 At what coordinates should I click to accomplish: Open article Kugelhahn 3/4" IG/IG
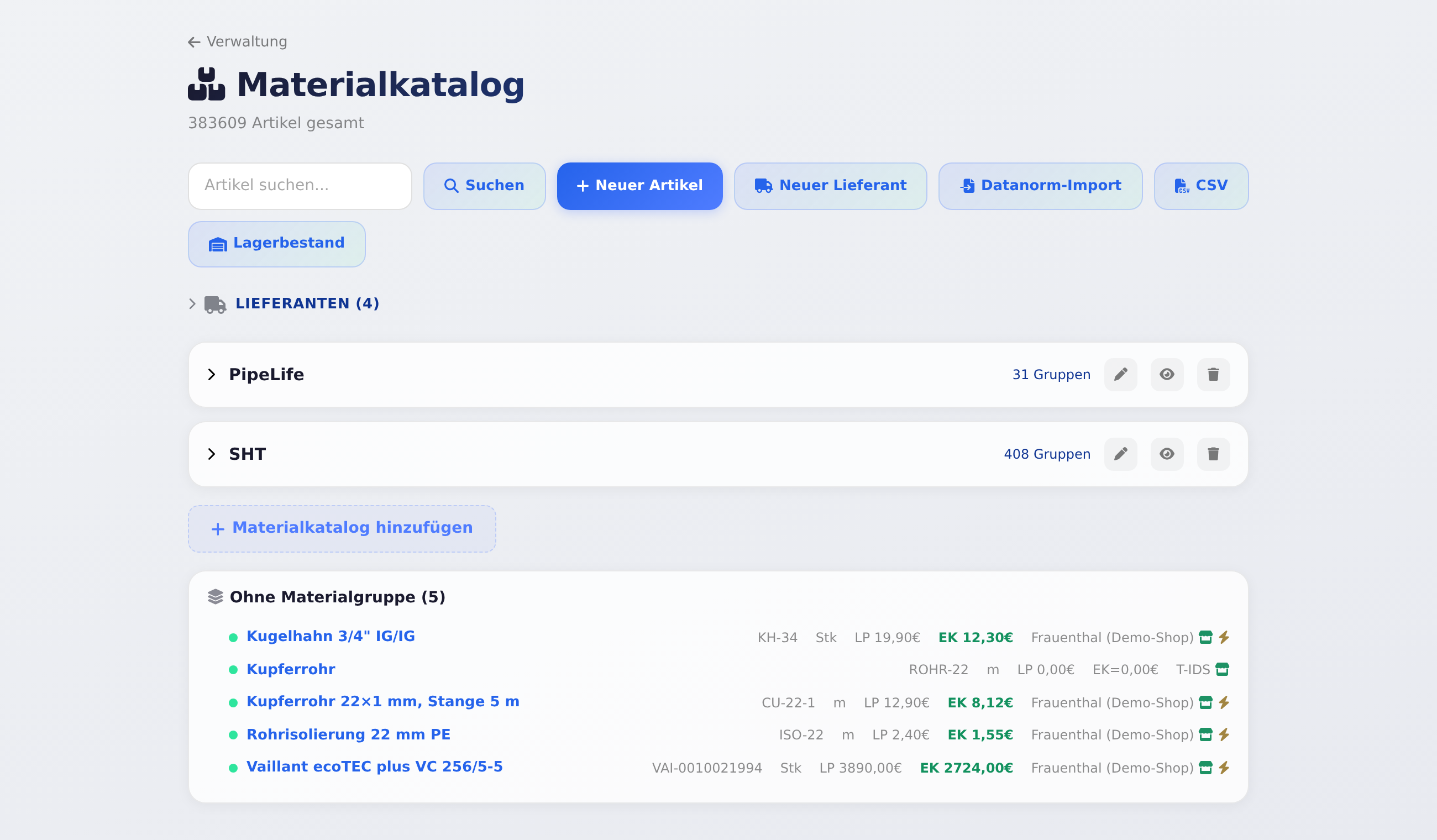331,637
